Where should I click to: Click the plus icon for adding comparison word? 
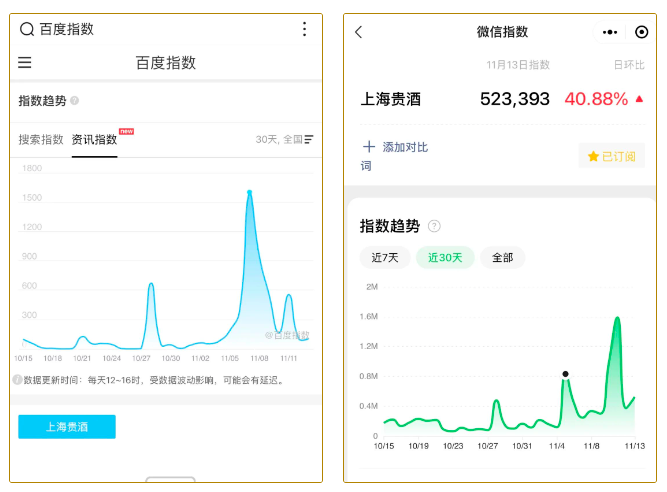[369, 147]
